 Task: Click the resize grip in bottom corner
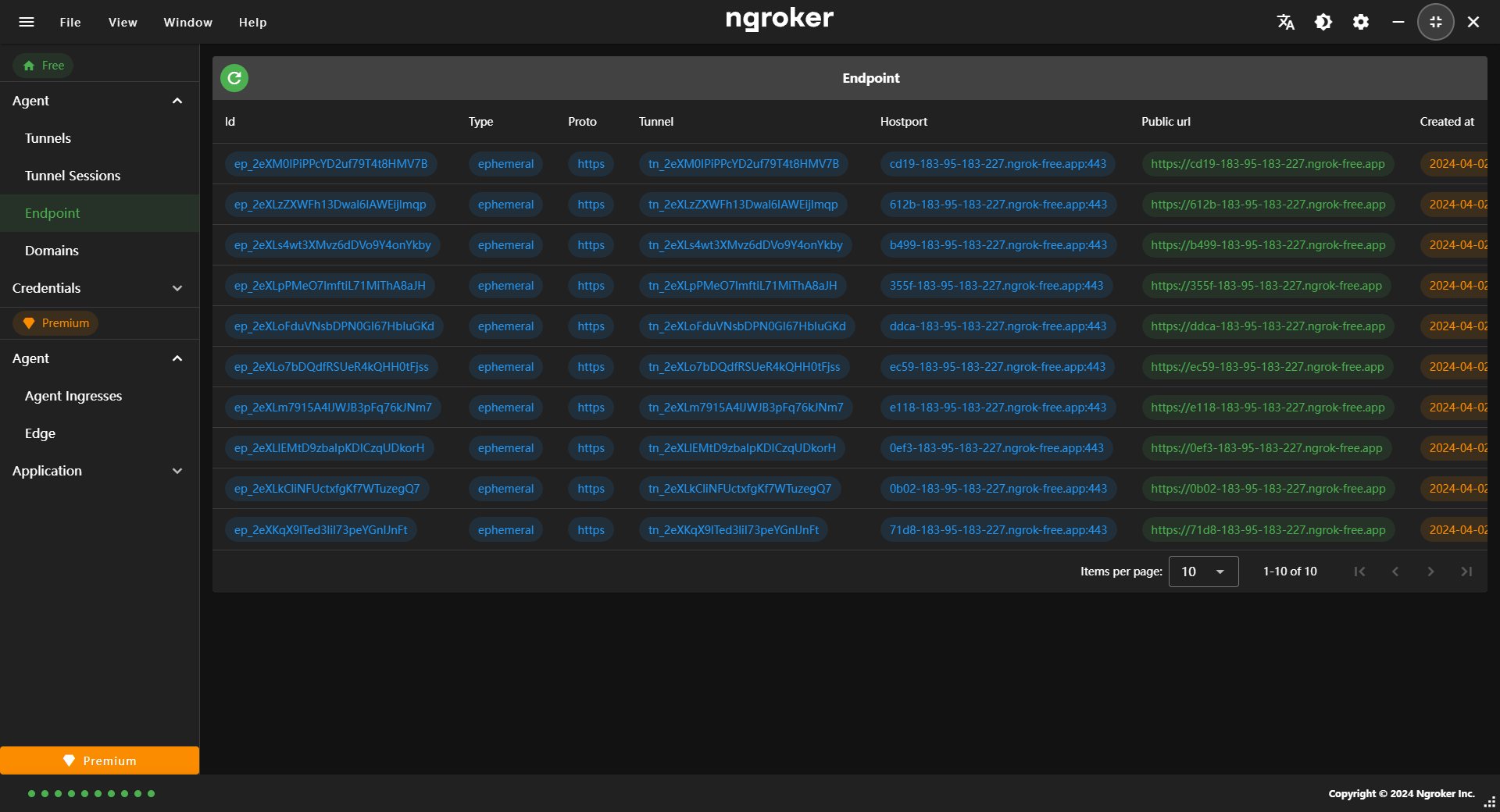[x=1490, y=802]
